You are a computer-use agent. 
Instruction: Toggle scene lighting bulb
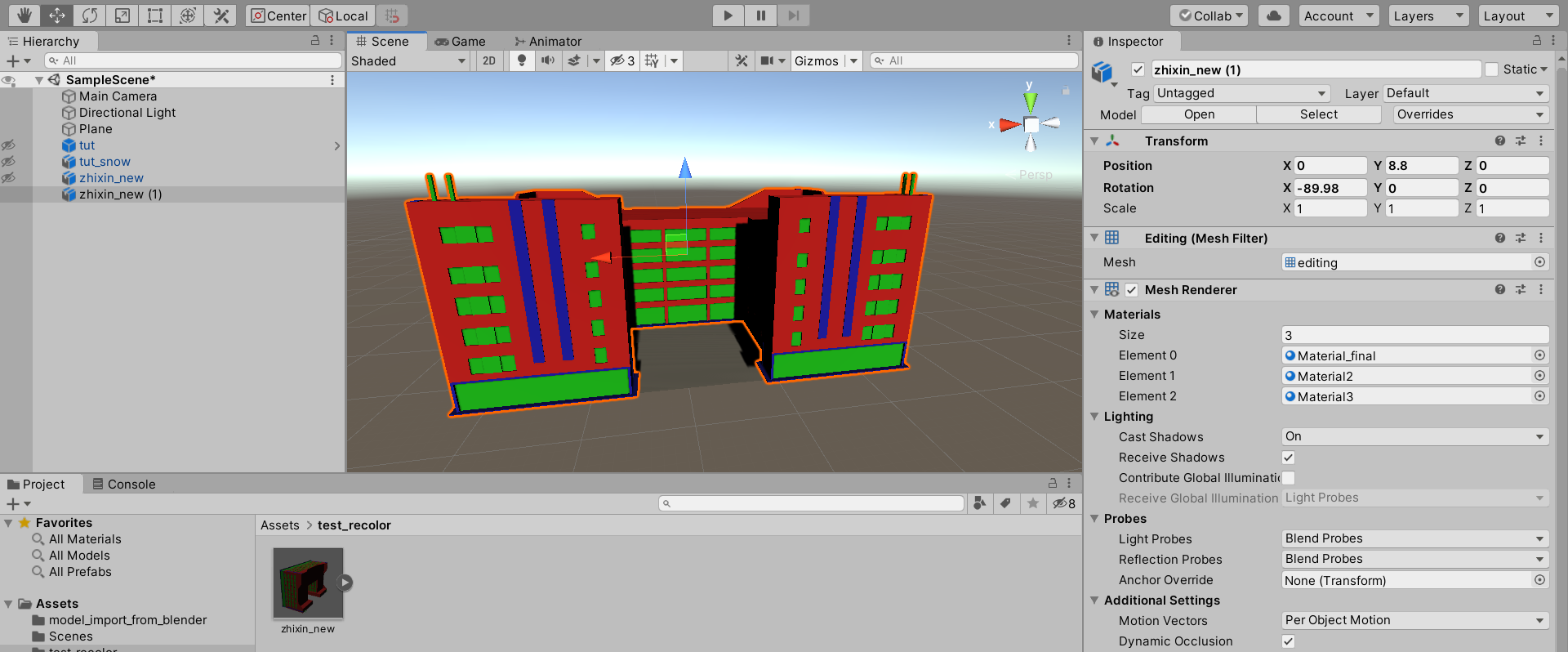[x=522, y=60]
